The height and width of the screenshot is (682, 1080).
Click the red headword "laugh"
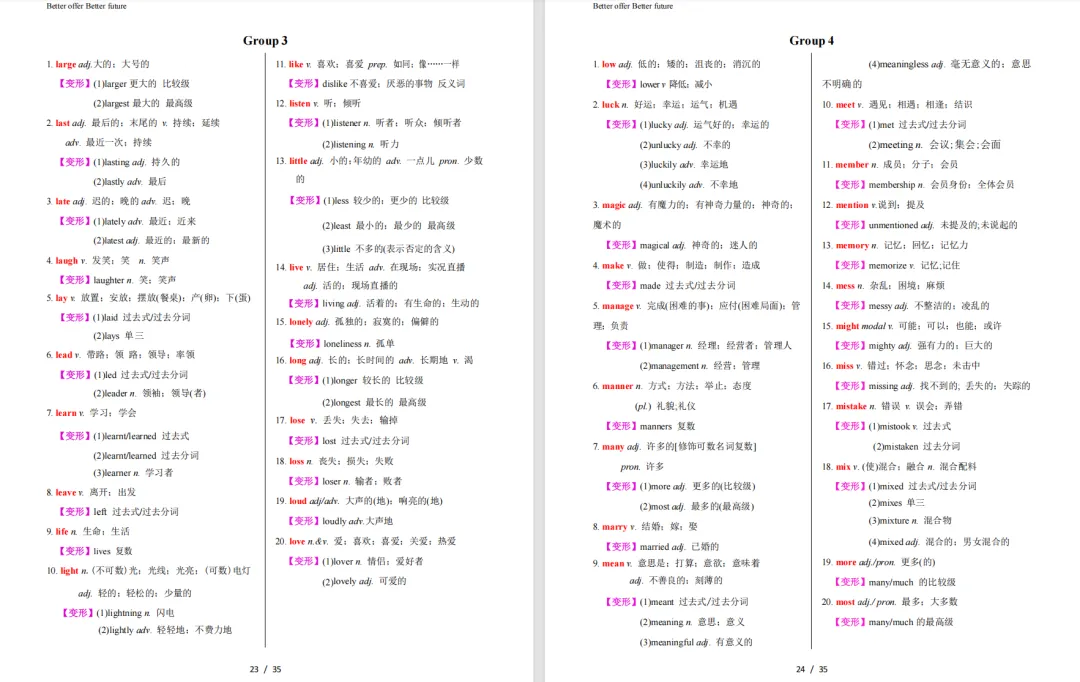(x=67, y=260)
